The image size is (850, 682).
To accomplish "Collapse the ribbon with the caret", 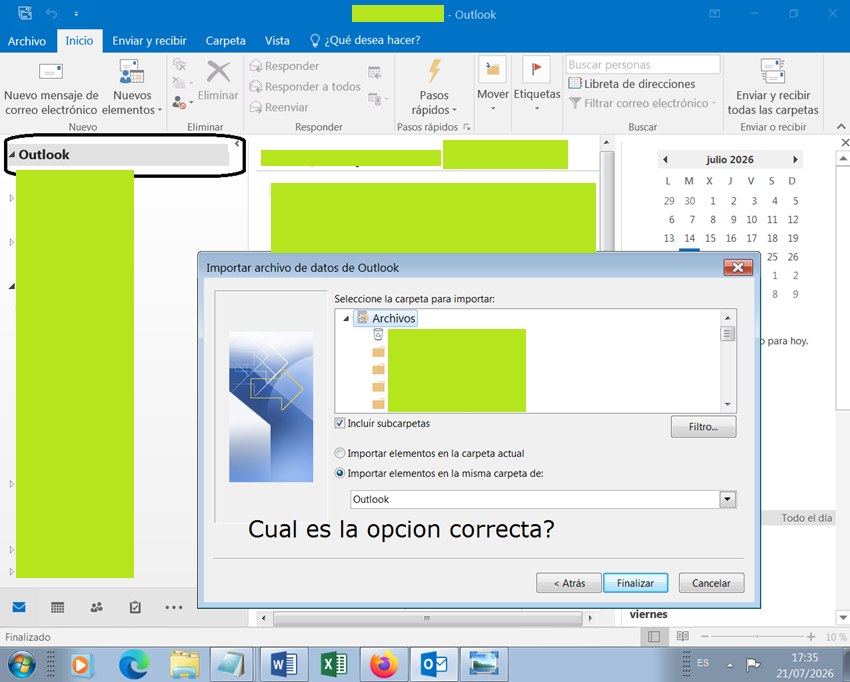I will click(841, 126).
